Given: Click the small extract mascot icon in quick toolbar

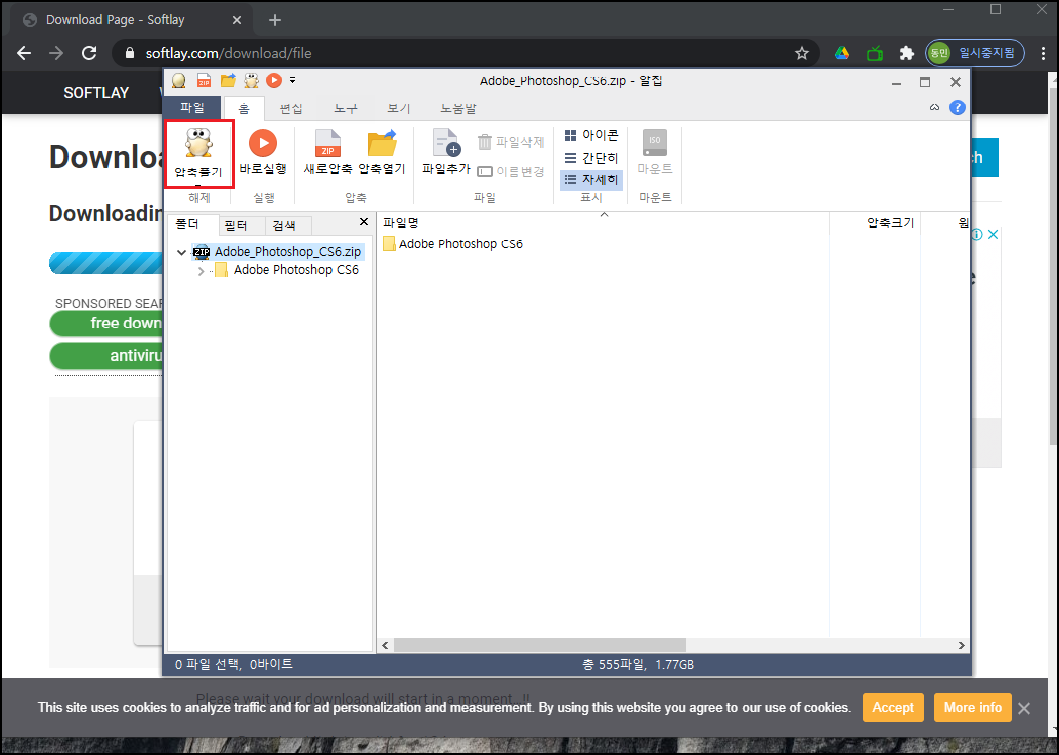Looking at the screenshot, I should tap(251, 81).
